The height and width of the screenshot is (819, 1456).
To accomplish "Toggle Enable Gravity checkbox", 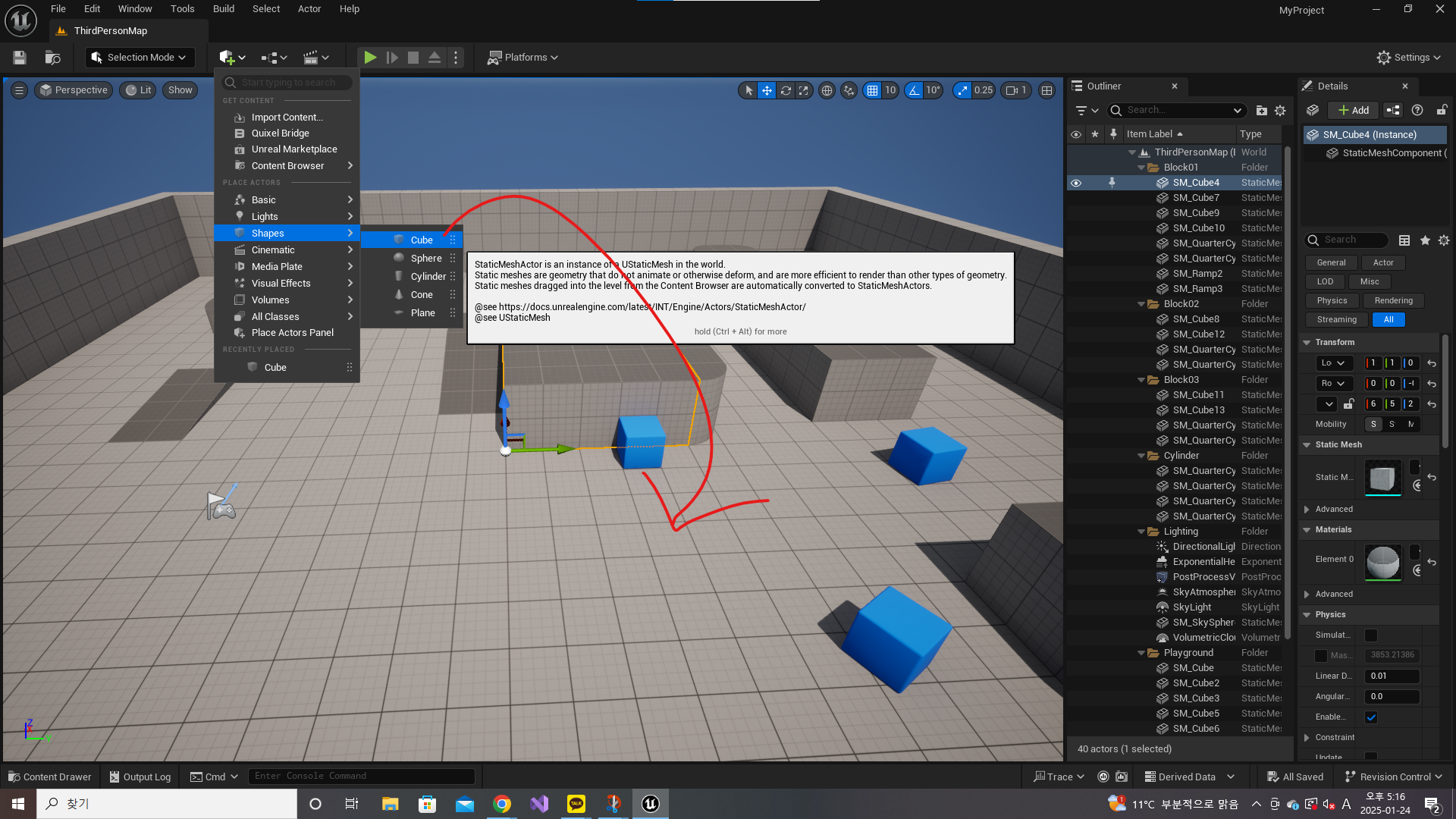I will point(1371,717).
